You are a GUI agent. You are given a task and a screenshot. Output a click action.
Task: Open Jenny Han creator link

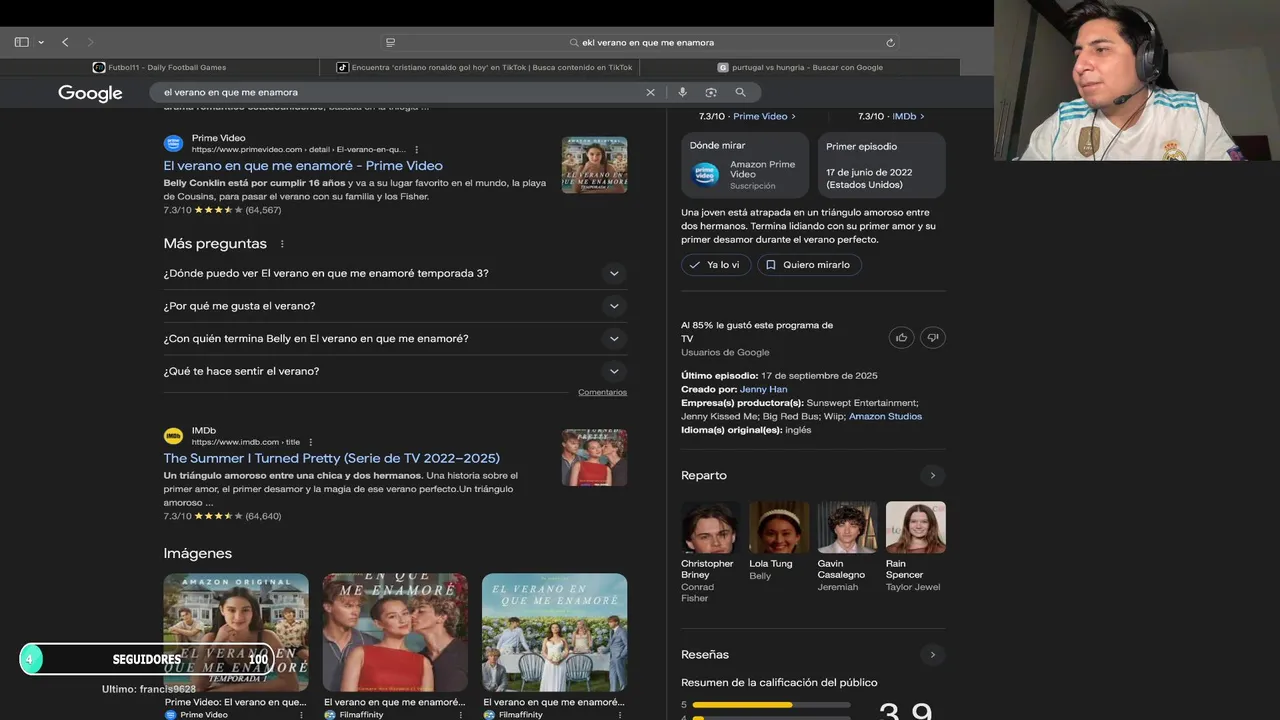(764, 389)
